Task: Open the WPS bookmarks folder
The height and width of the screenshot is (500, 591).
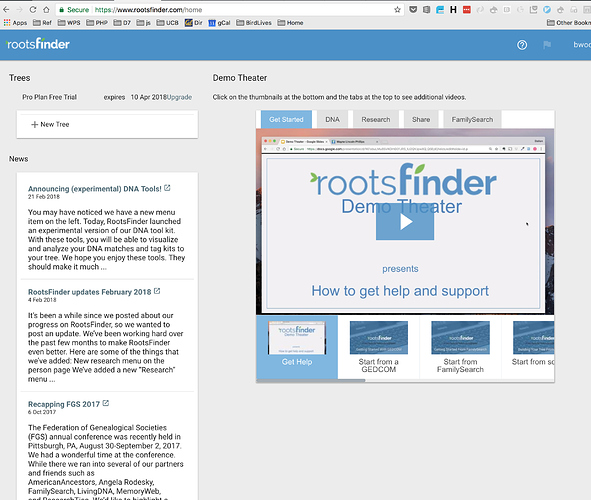Action: (69, 23)
